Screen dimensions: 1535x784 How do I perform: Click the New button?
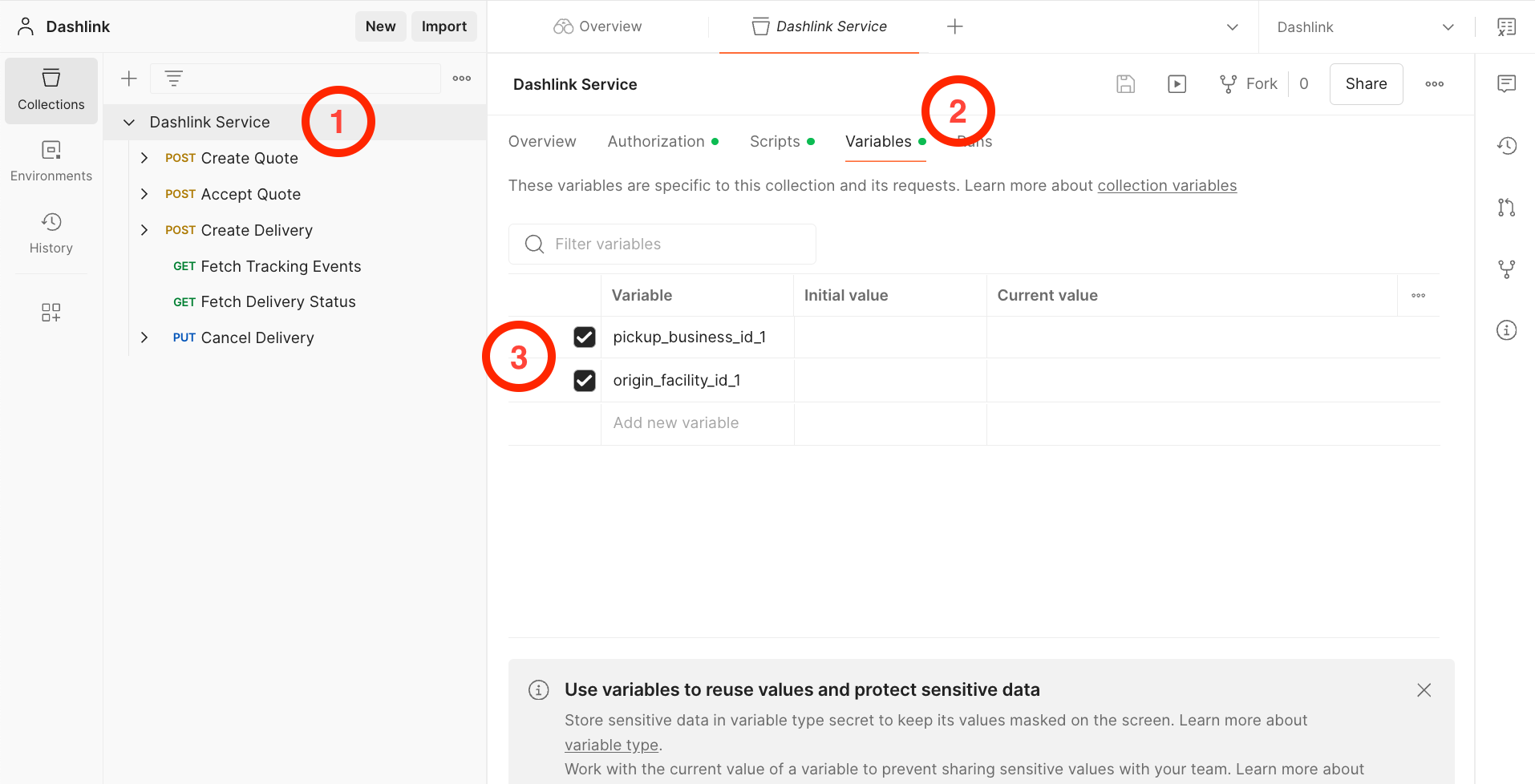(381, 26)
